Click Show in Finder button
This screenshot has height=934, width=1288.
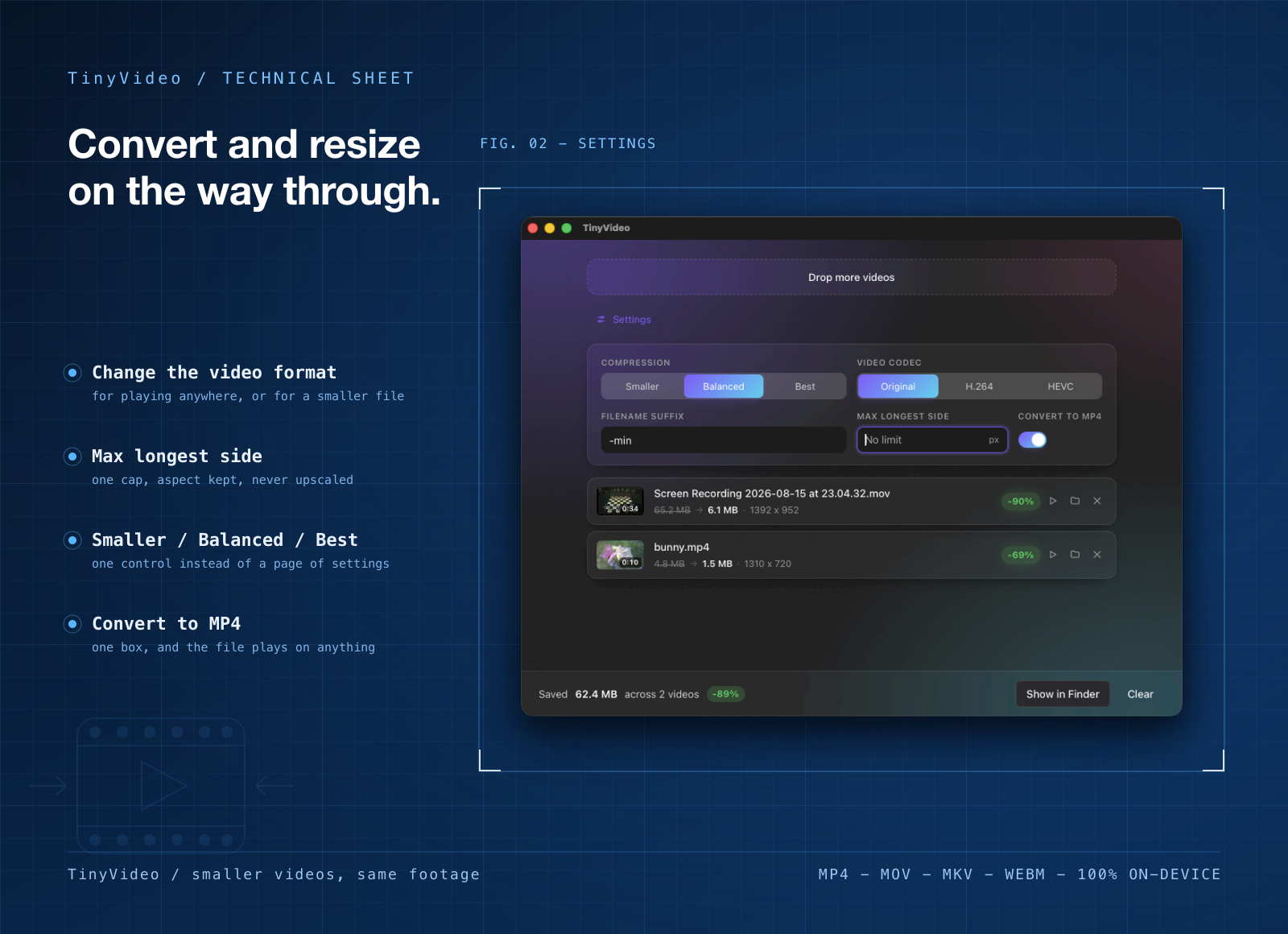(1063, 694)
